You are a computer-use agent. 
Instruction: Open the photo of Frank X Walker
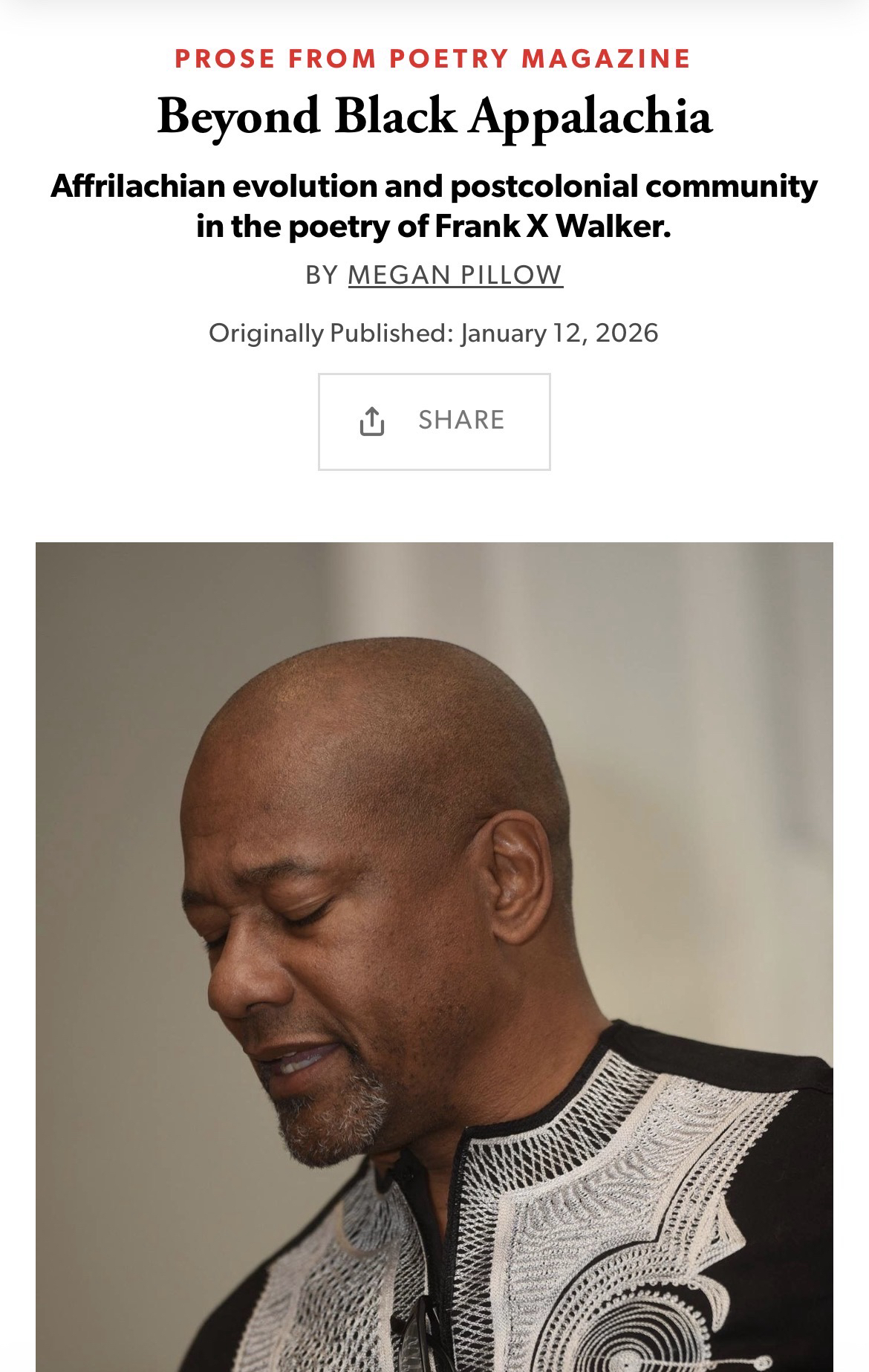[x=434, y=957]
